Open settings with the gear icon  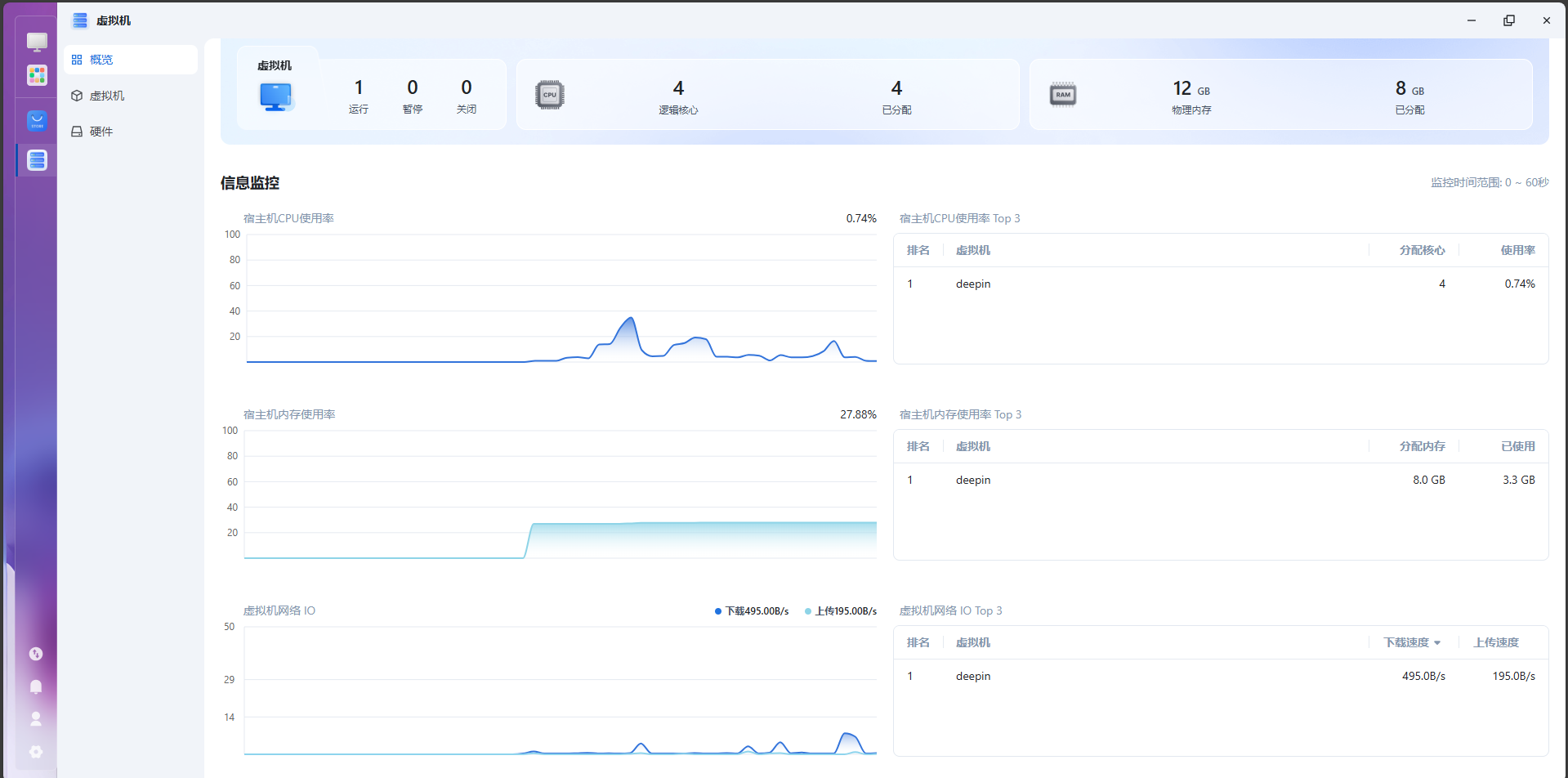point(36,752)
